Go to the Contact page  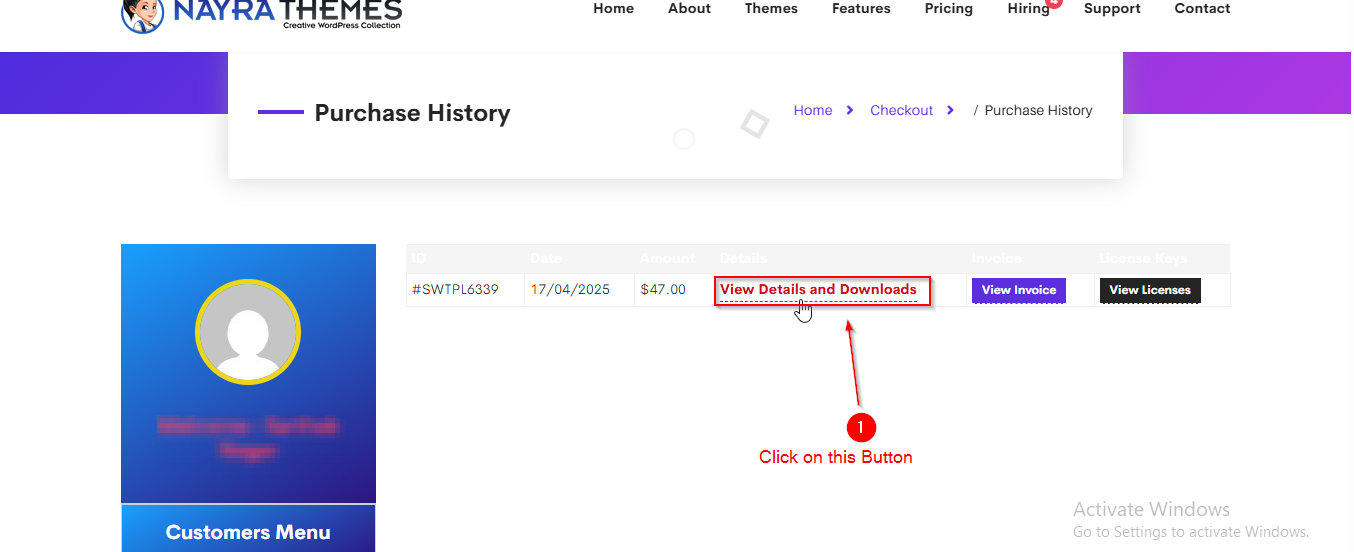point(1202,9)
